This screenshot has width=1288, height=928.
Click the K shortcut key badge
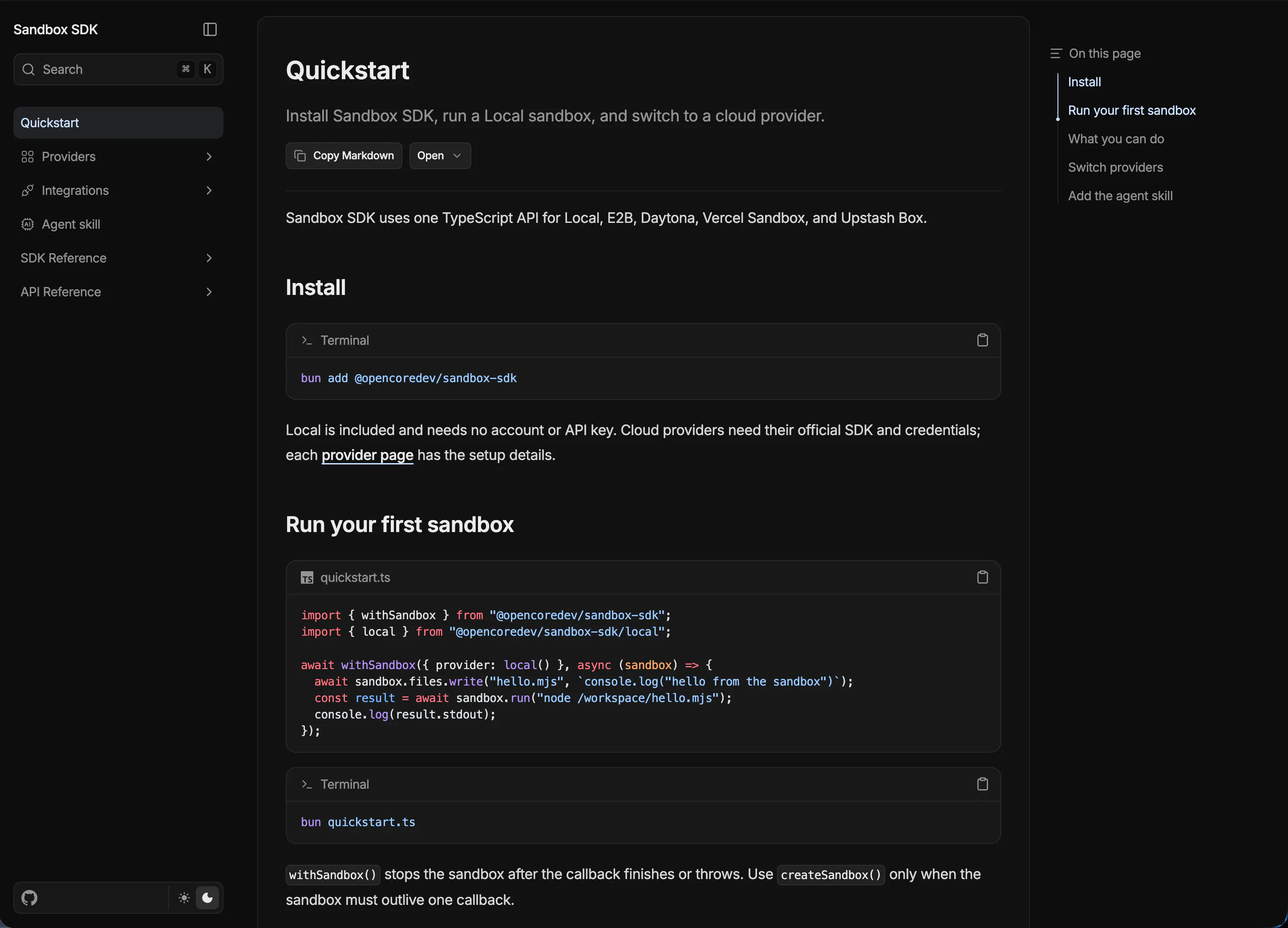tap(207, 69)
